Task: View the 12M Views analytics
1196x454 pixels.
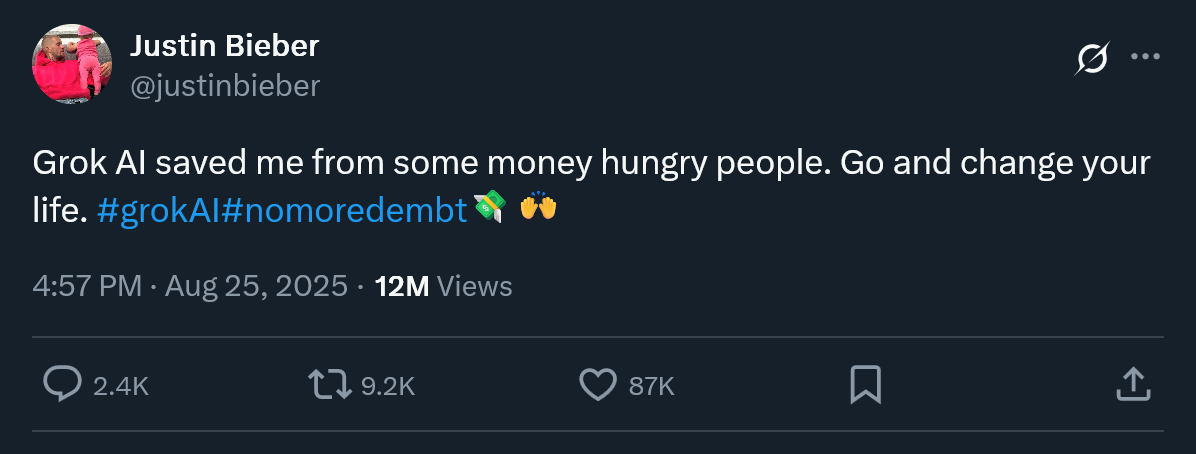Action: click(x=443, y=287)
